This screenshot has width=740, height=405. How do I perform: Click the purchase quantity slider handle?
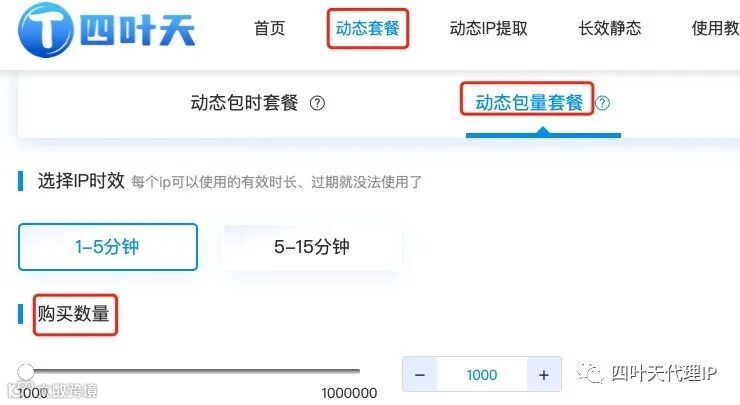point(25,372)
